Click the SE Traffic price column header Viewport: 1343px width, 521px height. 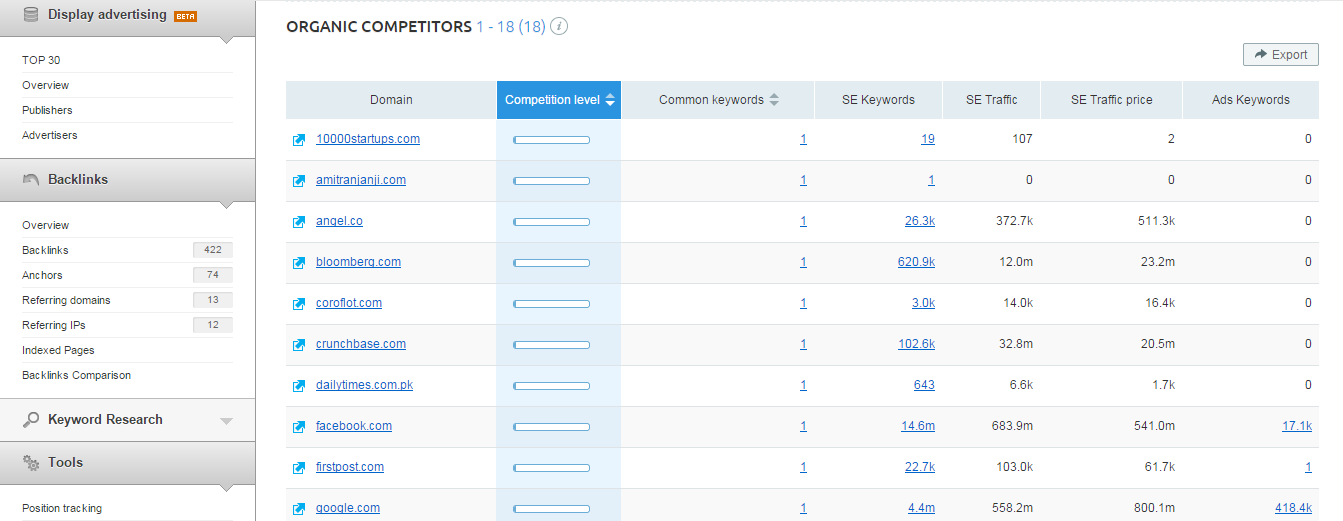tap(1112, 100)
